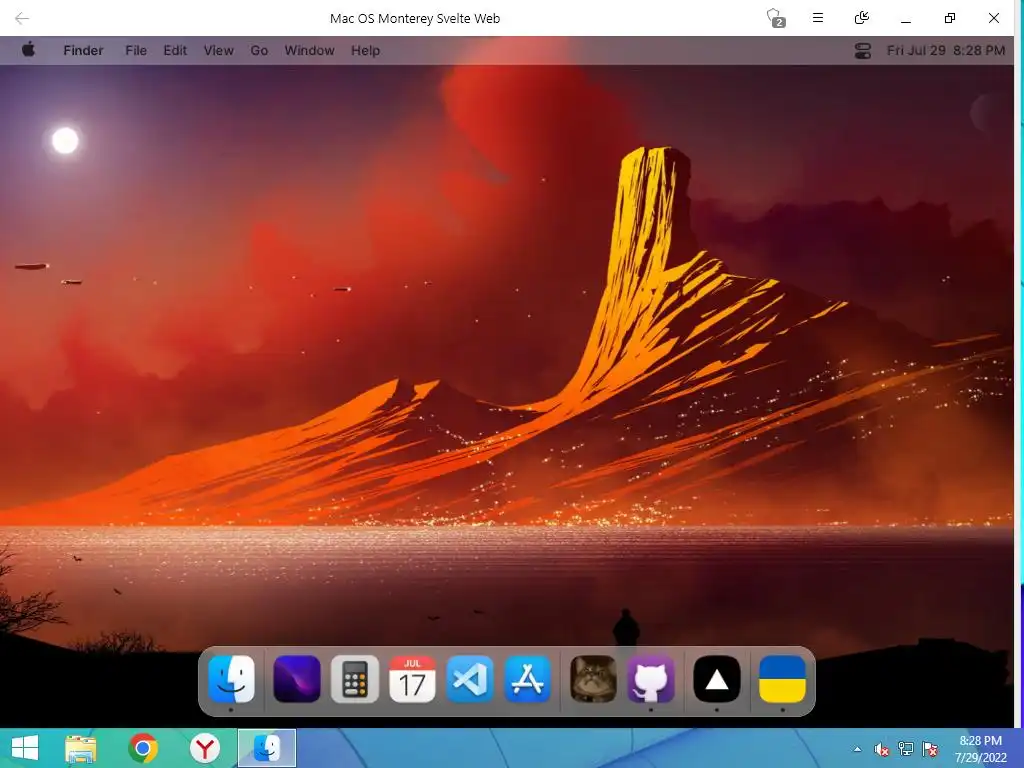Open File Explorer from the taskbar
The height and width of the screenshot is (768, 1024).
pyautogui.click(x=81, y=748)
